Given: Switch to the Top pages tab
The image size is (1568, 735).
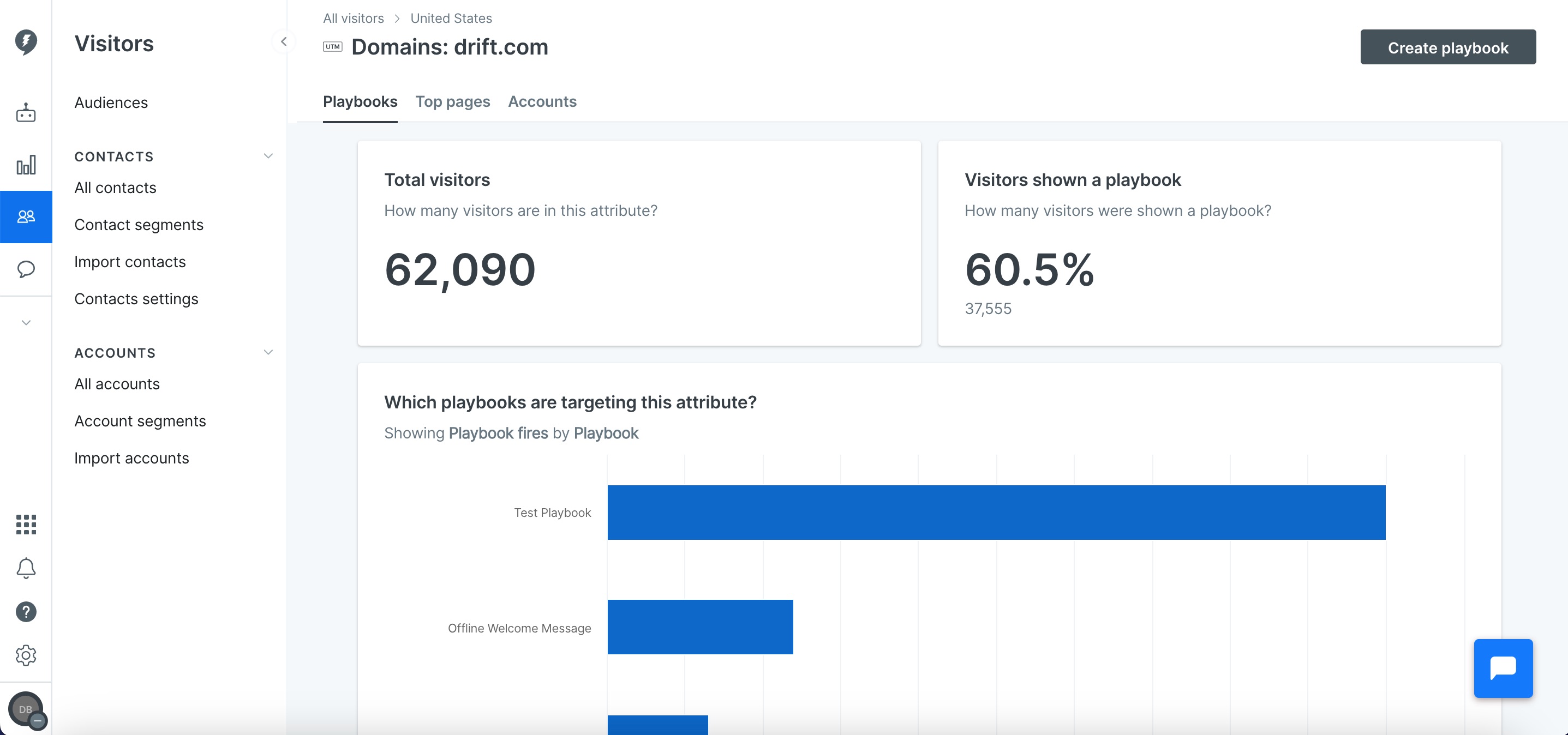Looking at the screenshot, I should coord(452,101).
